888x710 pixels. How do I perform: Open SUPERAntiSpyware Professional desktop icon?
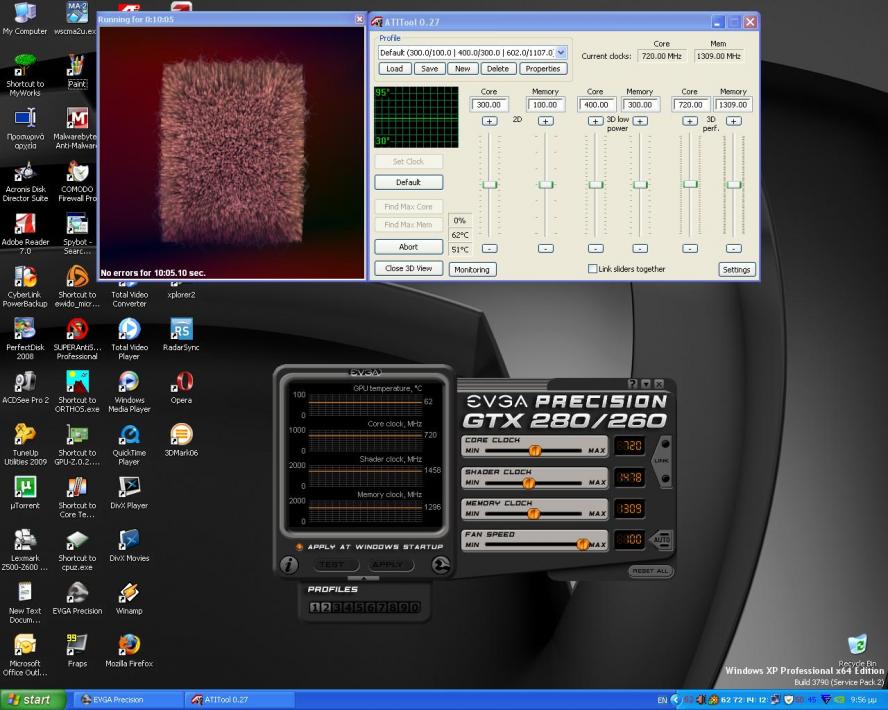pos(77,339)
